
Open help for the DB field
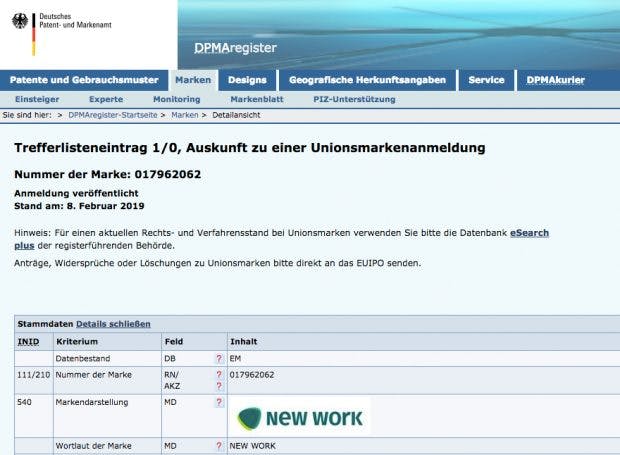(x=219, y=359)
